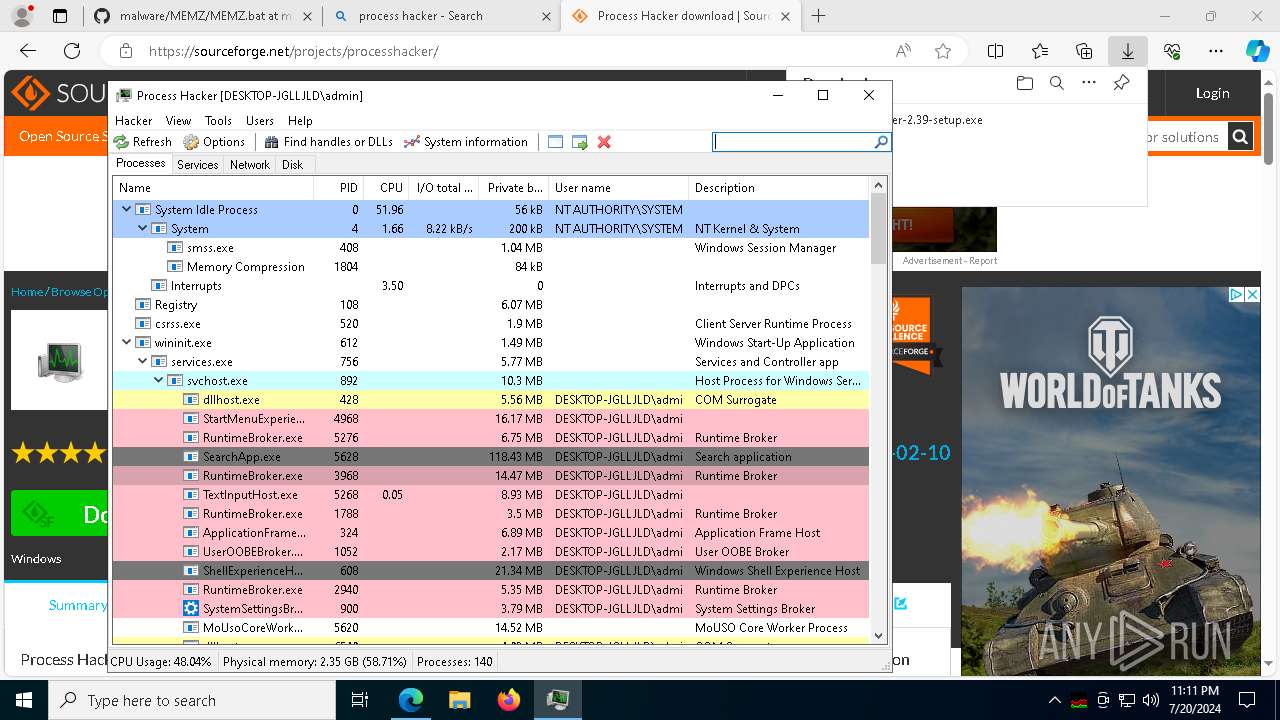Select the smss.exe process row
Image resolution: width=1280 pixels, height=720 pixels.
tap(491, 247)
